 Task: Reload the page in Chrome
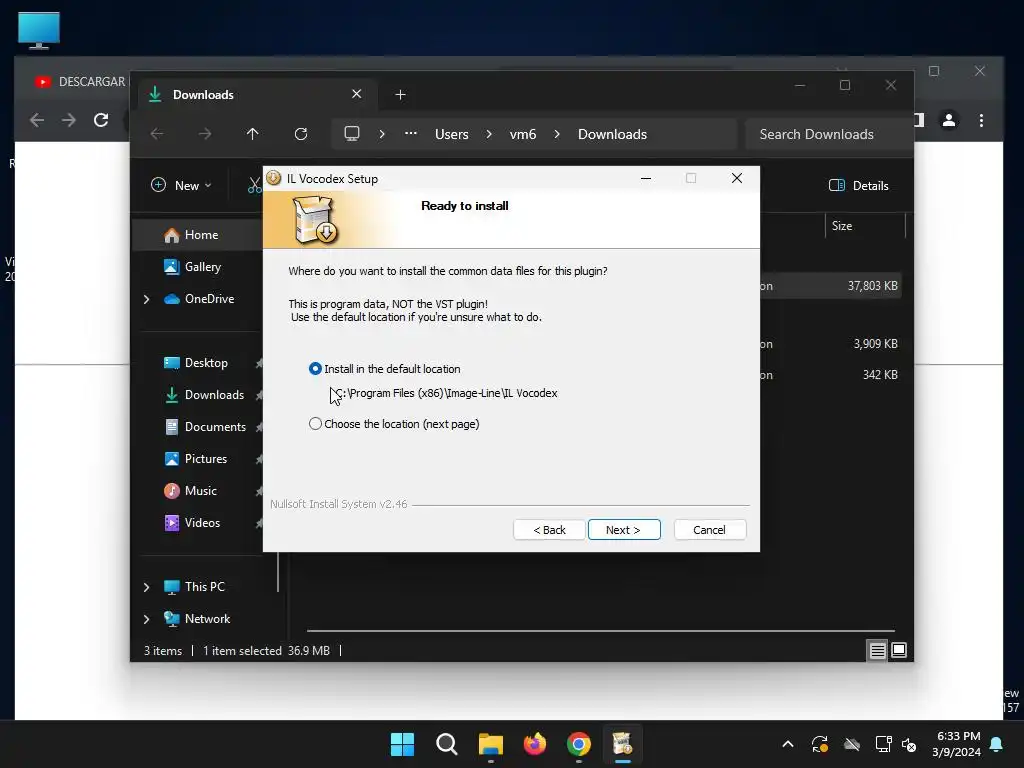pos(101,120)
